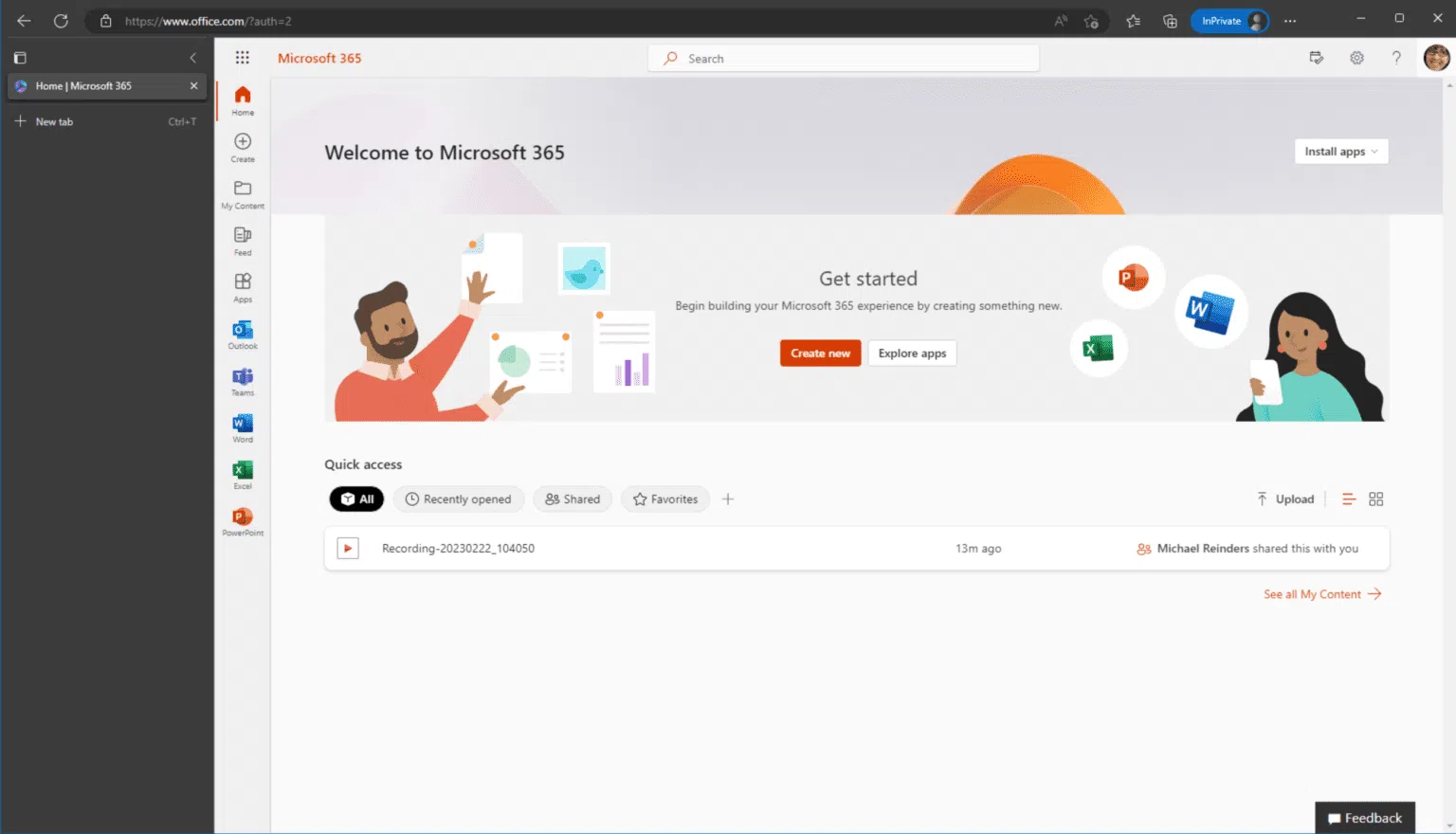Expand the Install apps dropdown
Viewport: 1456px width, 834px height.
1341,151
